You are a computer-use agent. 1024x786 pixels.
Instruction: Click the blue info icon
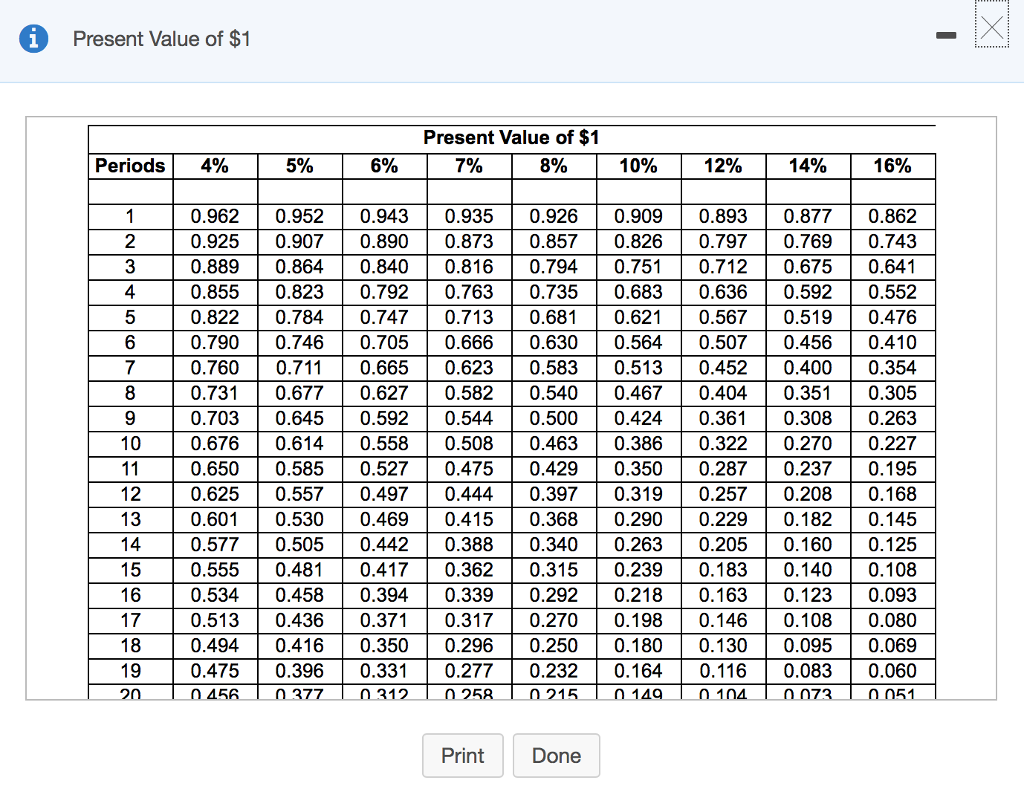33,39
